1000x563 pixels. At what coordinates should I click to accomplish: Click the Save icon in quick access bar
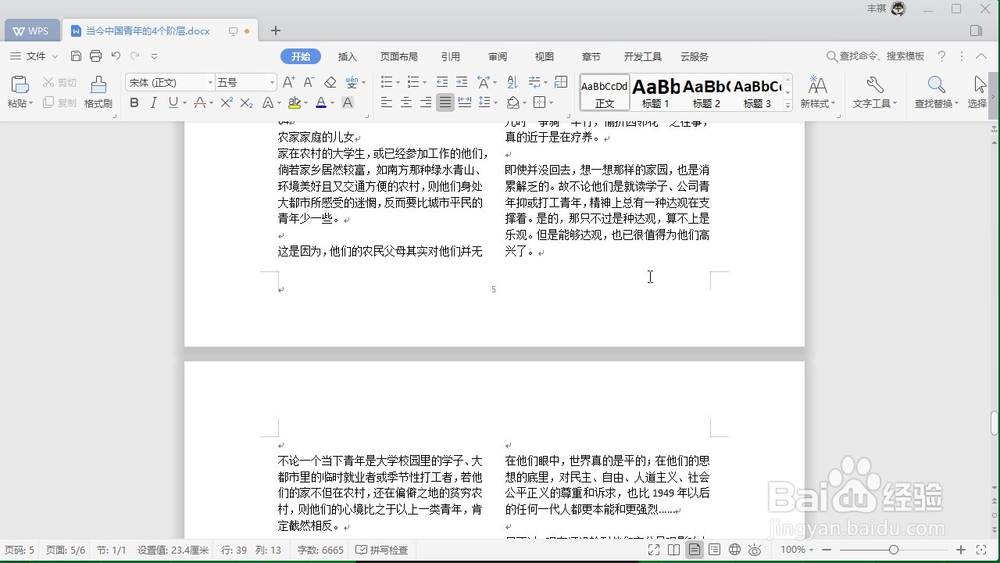click(x=76, y=56)
